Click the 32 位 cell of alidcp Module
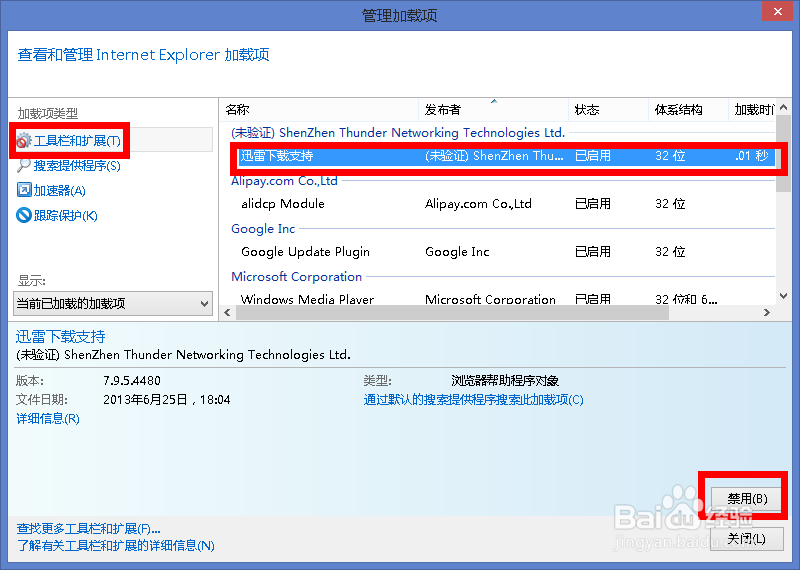 pos(670,204)
